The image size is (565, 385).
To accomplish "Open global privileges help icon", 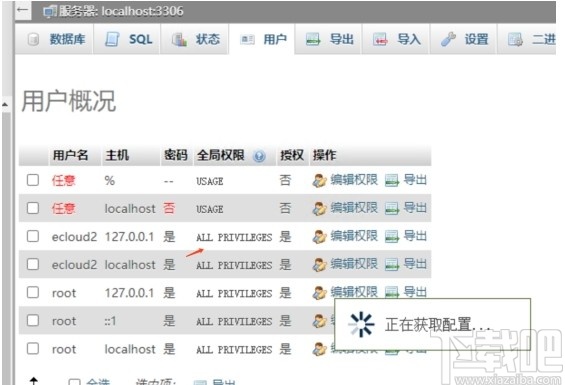I will click(x=259, y=156).
